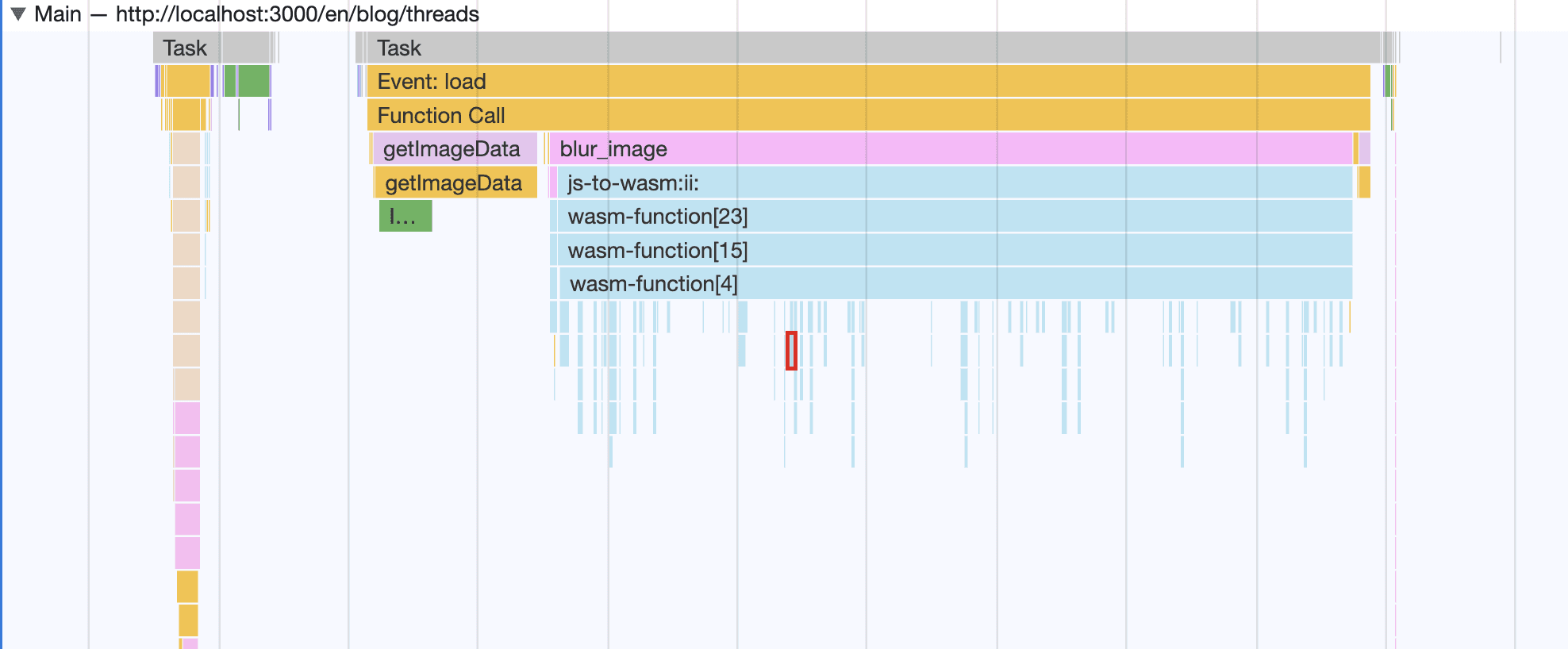
Task: Click the lavender getImageData bar
Action: [x=455, y=148]
